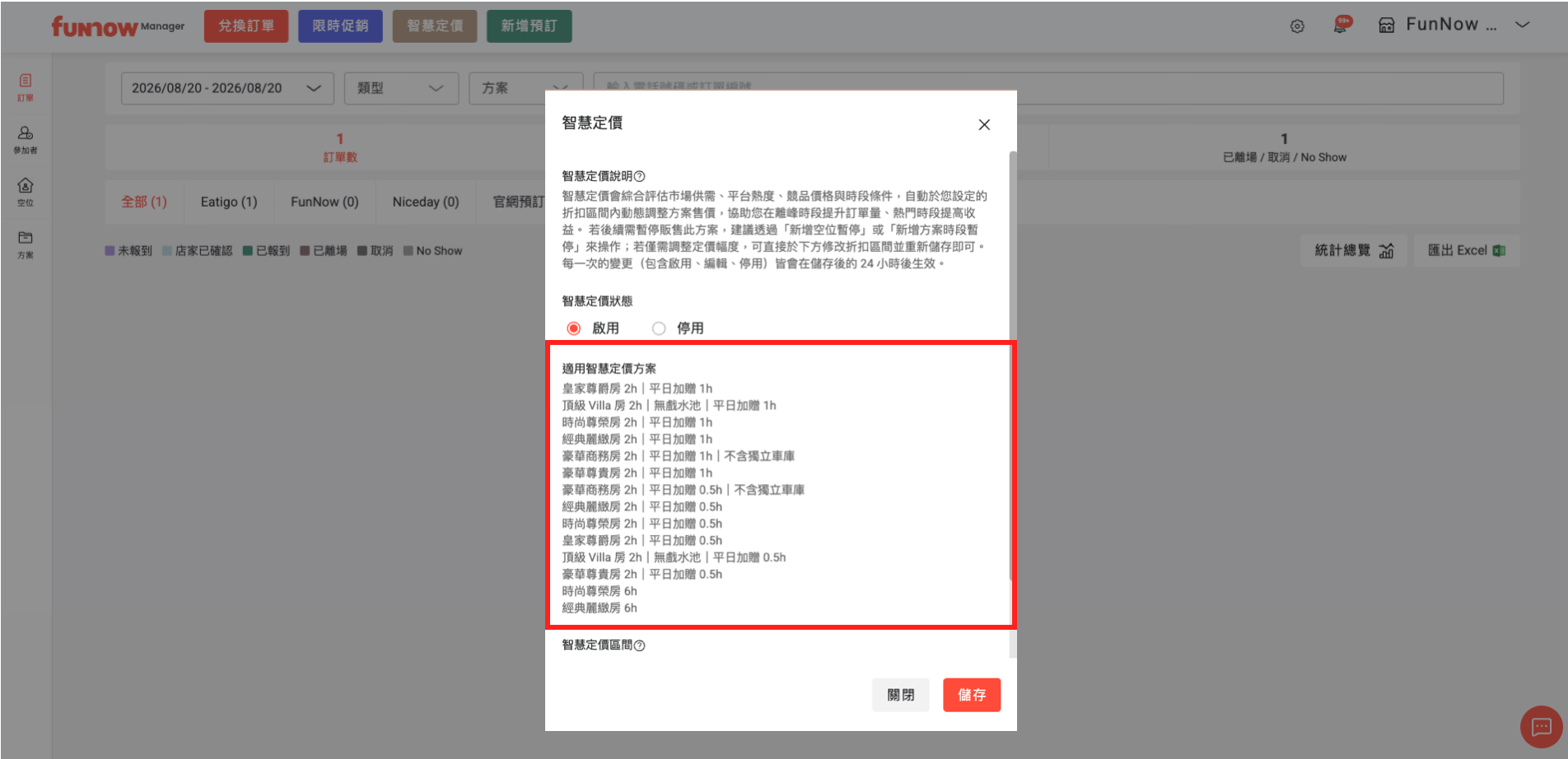Open the 類型 dropdown
This screenshot has width=1568, height=759.
click(x=401, y=88)
